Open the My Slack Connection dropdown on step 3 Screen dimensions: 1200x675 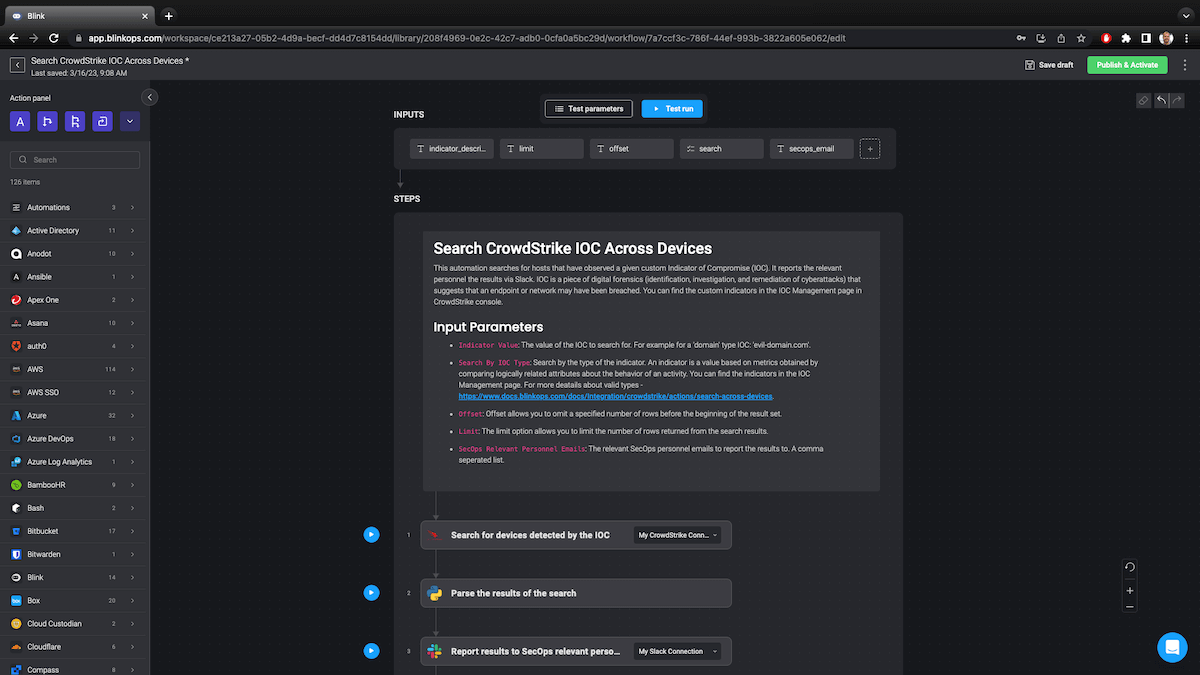679,651
